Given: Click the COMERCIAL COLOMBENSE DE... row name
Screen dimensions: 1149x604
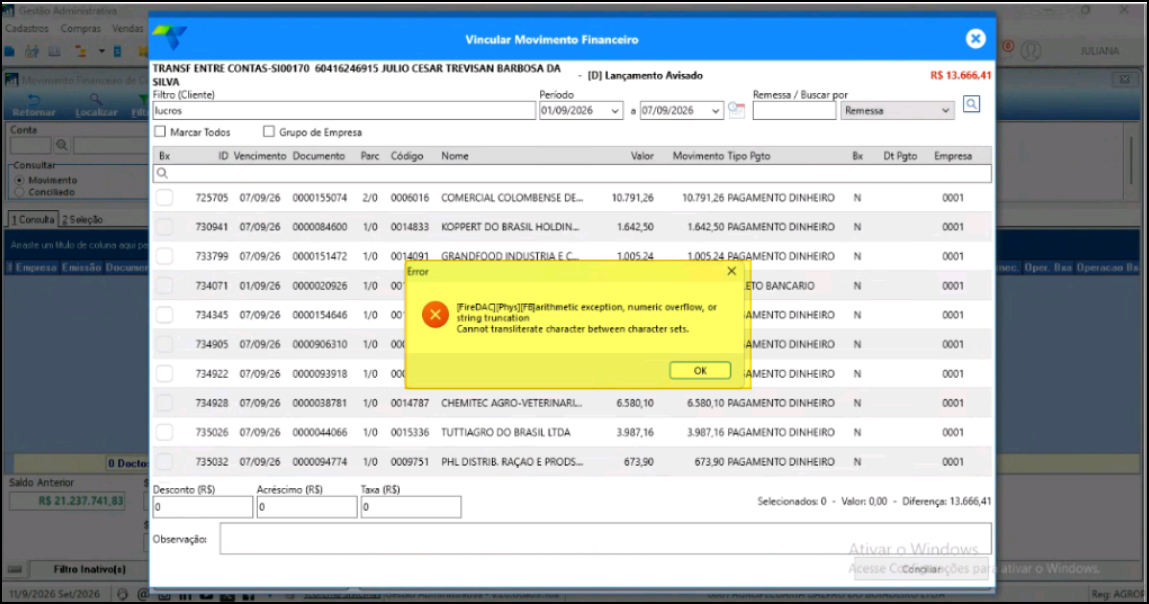Looking at the screenshot, I should pyautogui.click(x=511, y=198).
